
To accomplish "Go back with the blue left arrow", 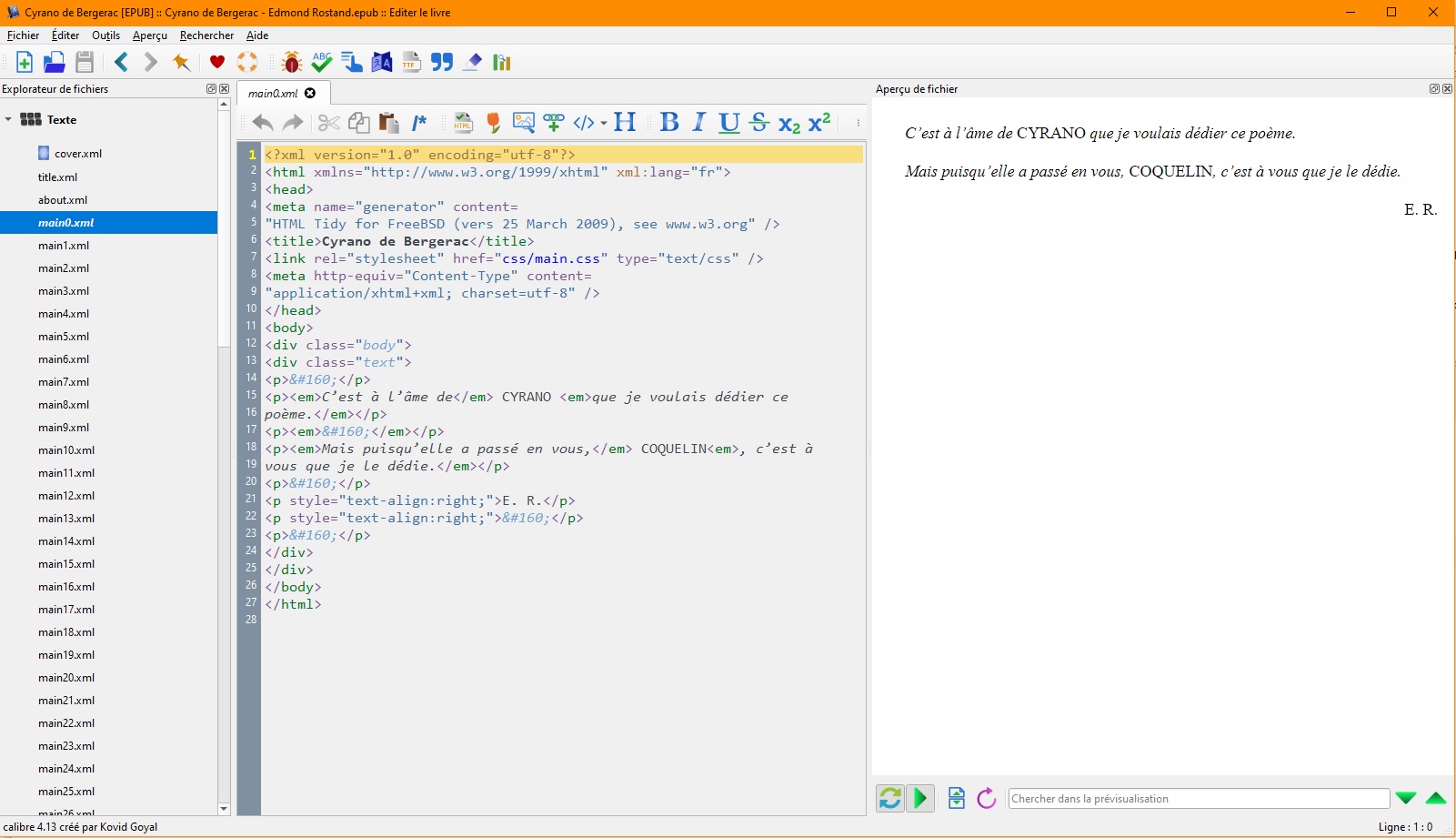I will (x=121, y=62).
